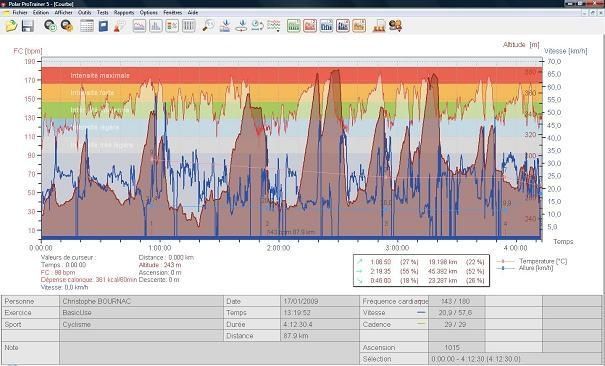605x366 pixels.
Task: Click the Ascension value 1015
Action: click(457, 347)
